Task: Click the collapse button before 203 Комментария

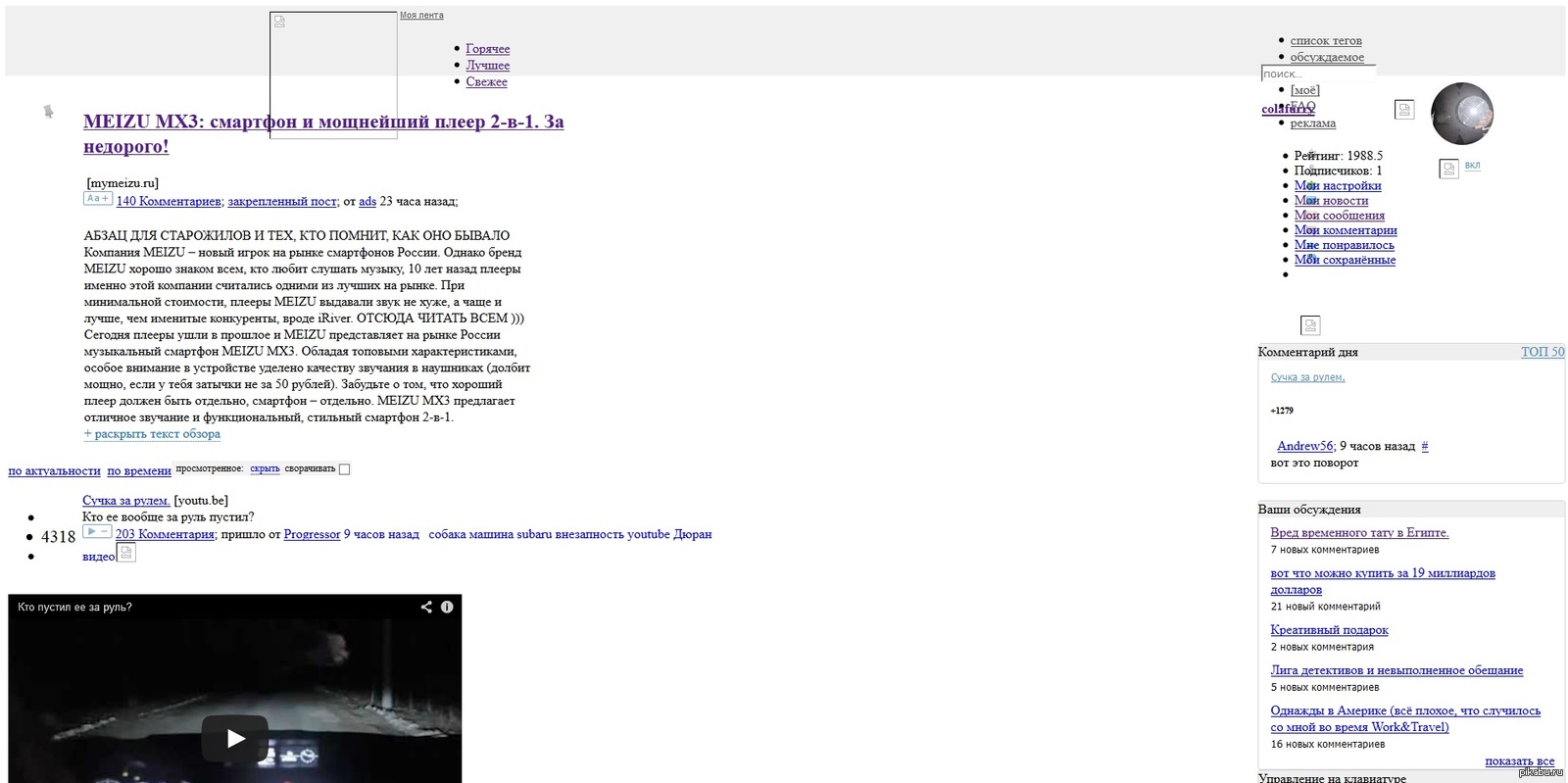Action: point(97,532)
